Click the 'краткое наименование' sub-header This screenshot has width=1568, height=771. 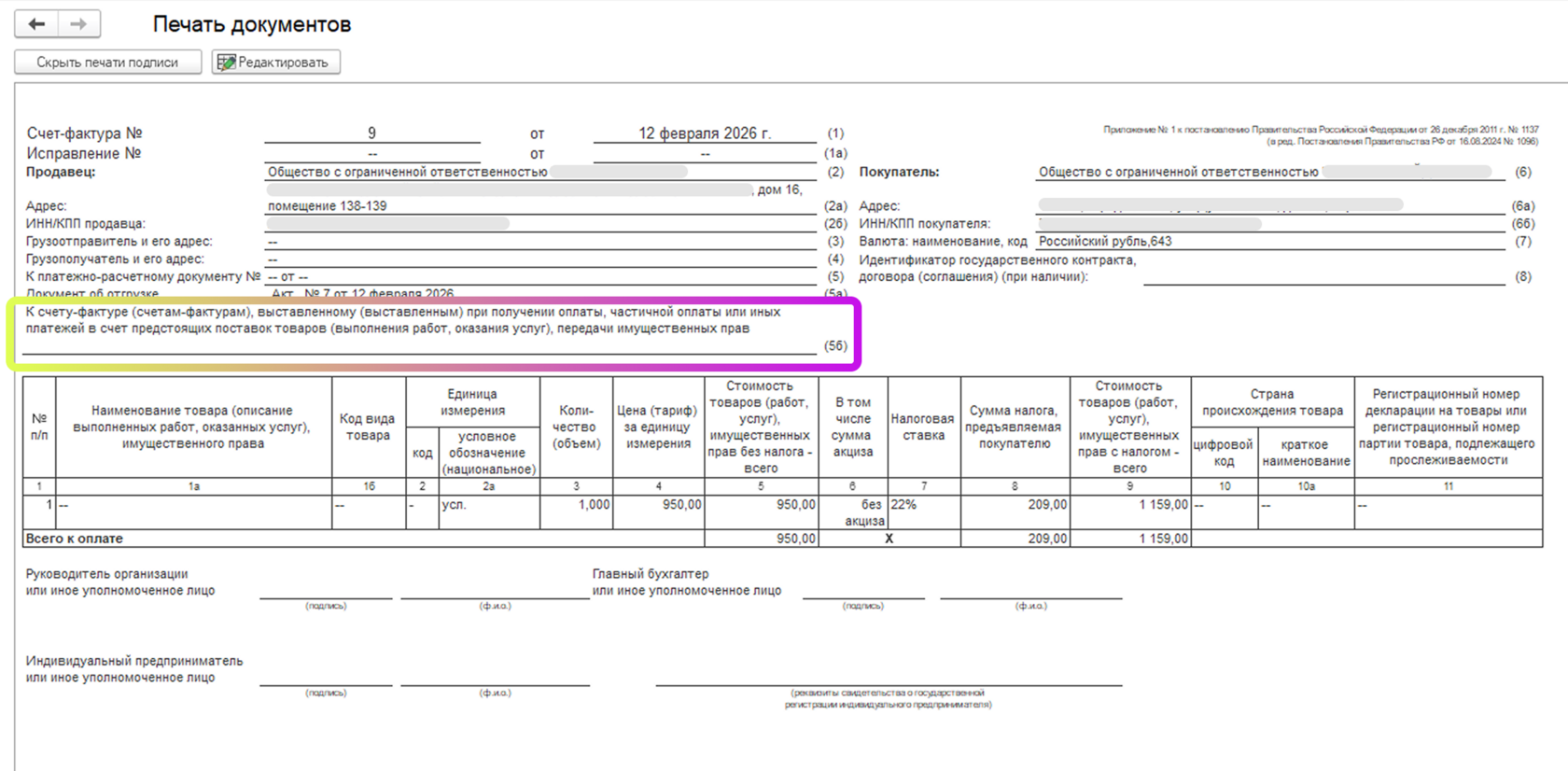coord(1306,453)
